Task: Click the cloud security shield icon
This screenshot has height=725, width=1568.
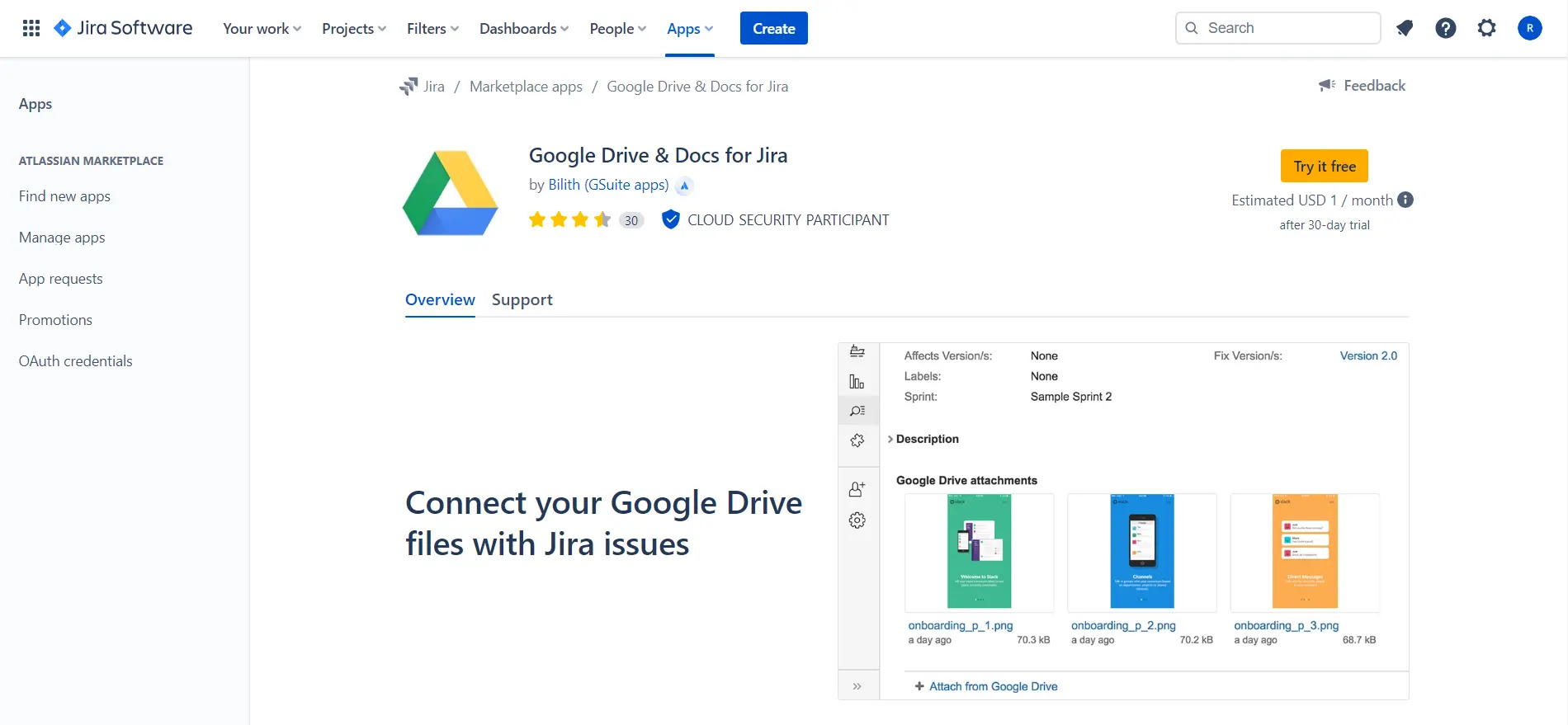Action: pyautogui.click(x=671, y=219)
